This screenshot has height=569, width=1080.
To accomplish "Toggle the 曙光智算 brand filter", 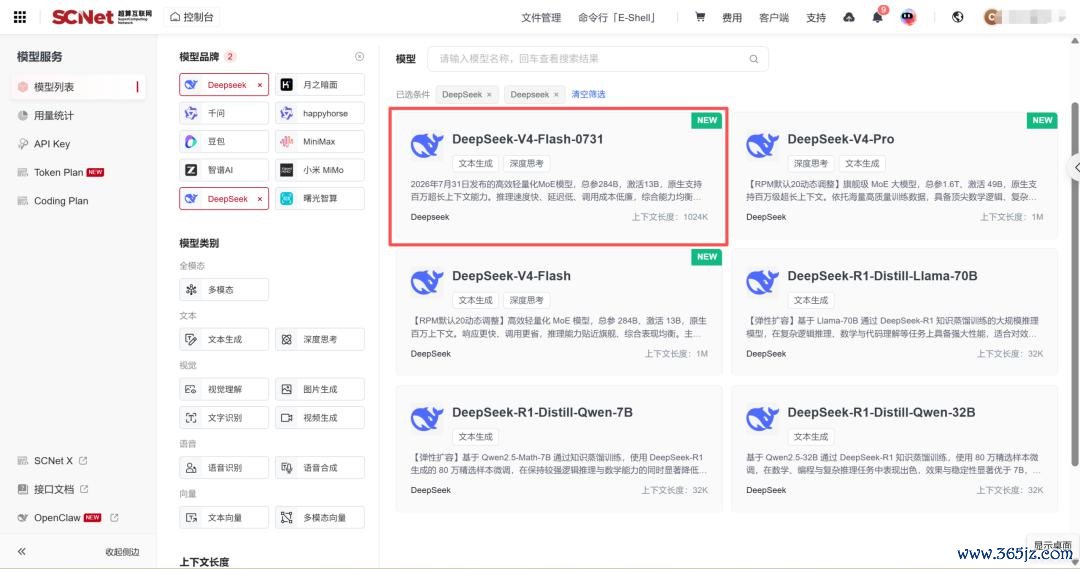I will point(320,198).
